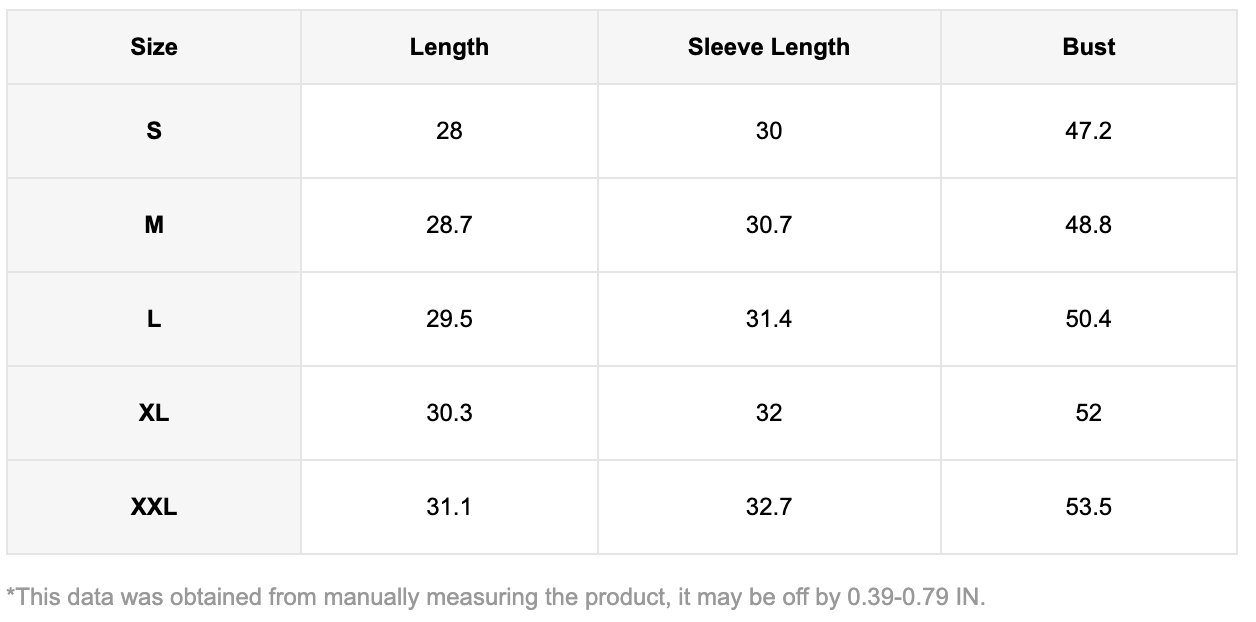This screenshot has width=1256, height=622.
Task: Click the 32.7 sleeve length for XXL
Action: coord(768,507)
